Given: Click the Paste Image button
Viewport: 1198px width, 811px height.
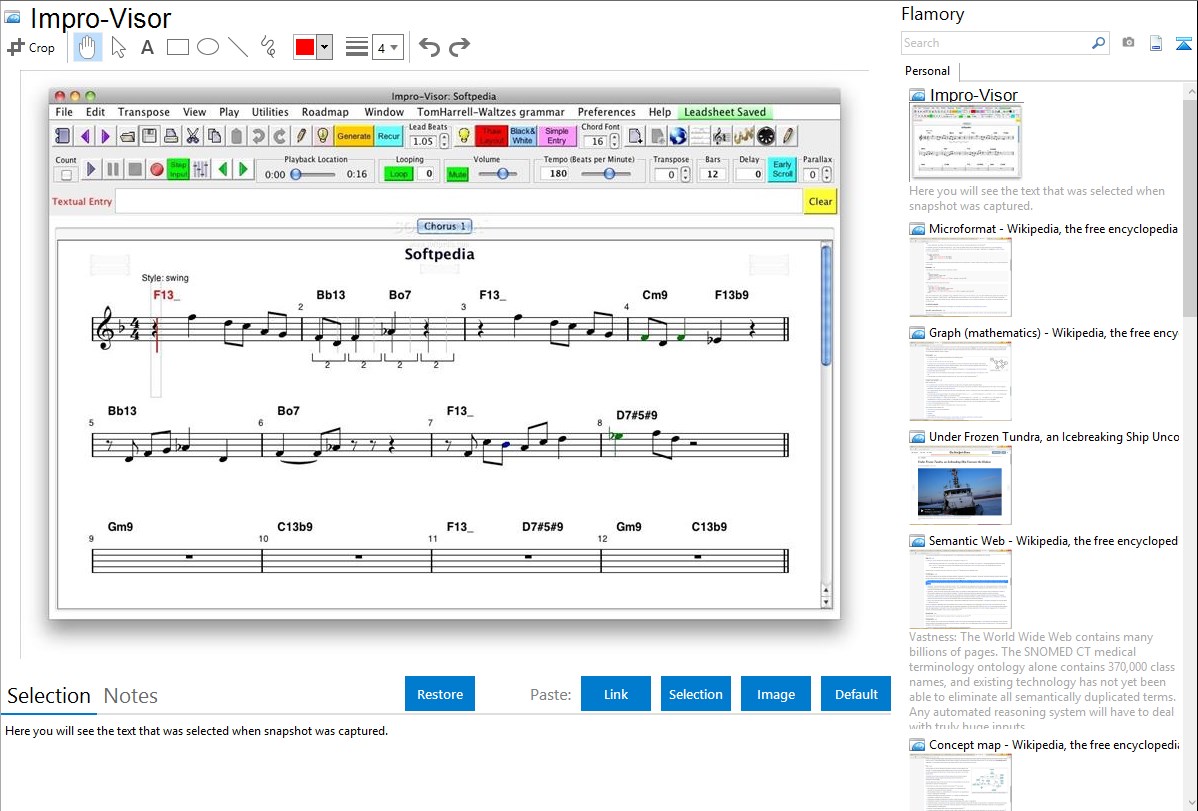Looking at the screenshot, I should [x=775, y=694].
